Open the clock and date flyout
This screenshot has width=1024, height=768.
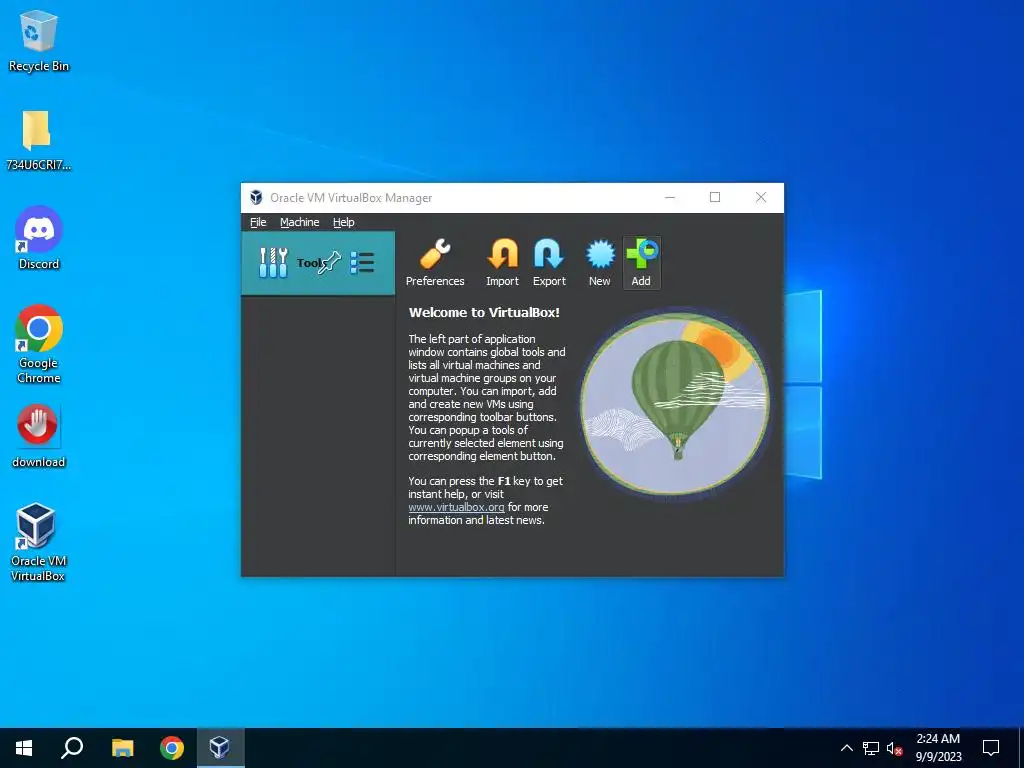click(938, 748)
